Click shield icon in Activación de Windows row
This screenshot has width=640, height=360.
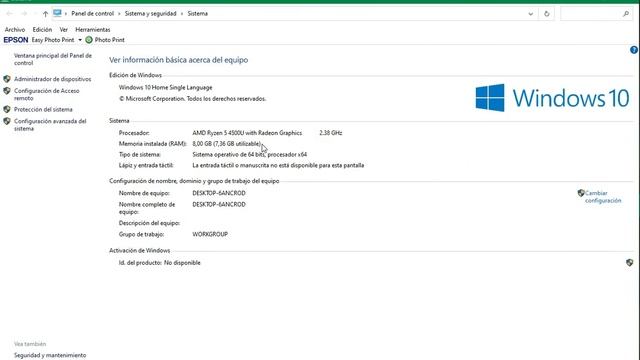point(629,262)
